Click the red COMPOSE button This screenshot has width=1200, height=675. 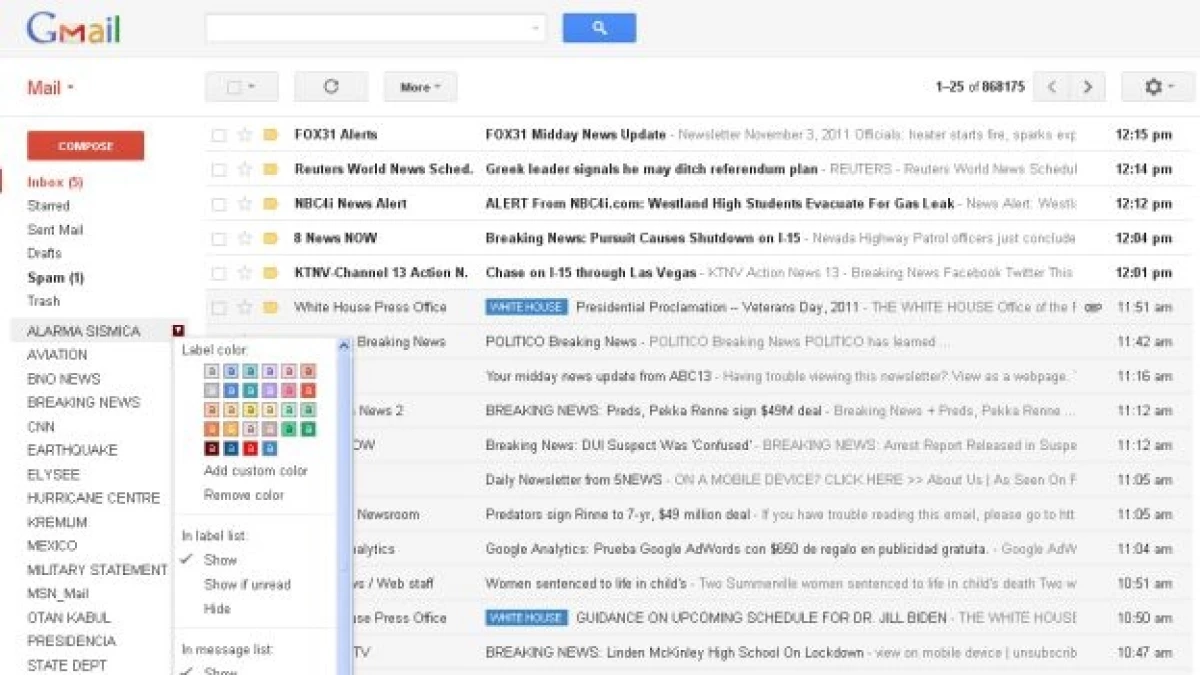tap(85, 146)
